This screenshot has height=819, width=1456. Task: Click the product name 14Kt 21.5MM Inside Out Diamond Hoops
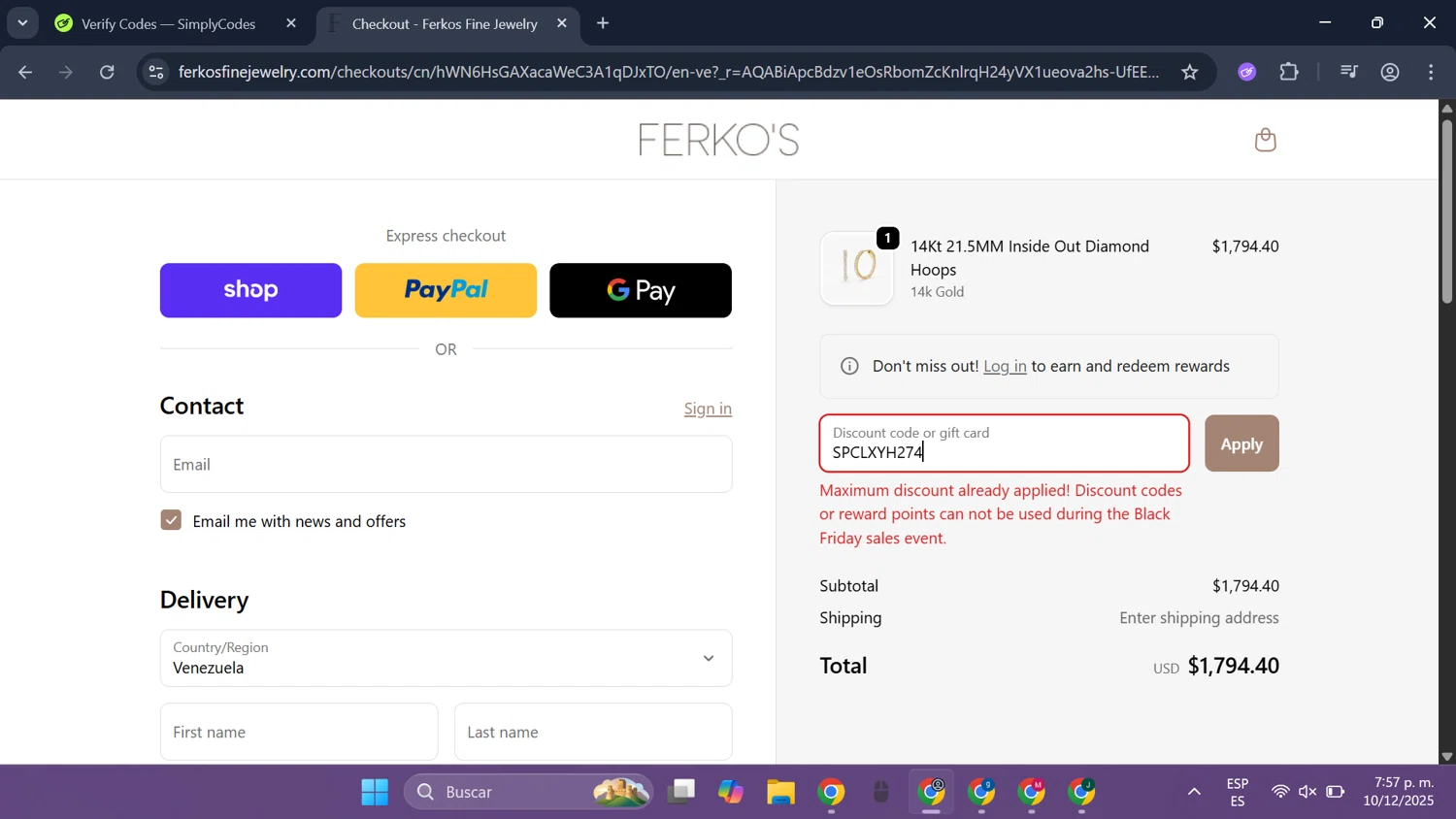1030,257
